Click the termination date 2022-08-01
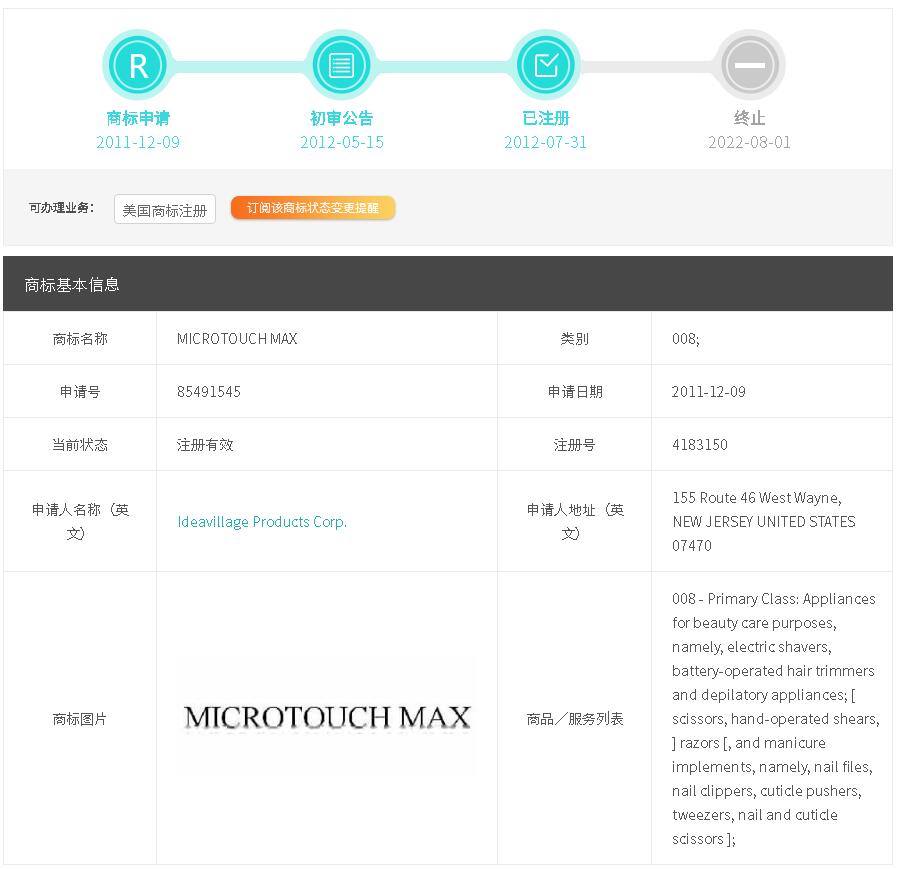 click(x=749, y=142)
